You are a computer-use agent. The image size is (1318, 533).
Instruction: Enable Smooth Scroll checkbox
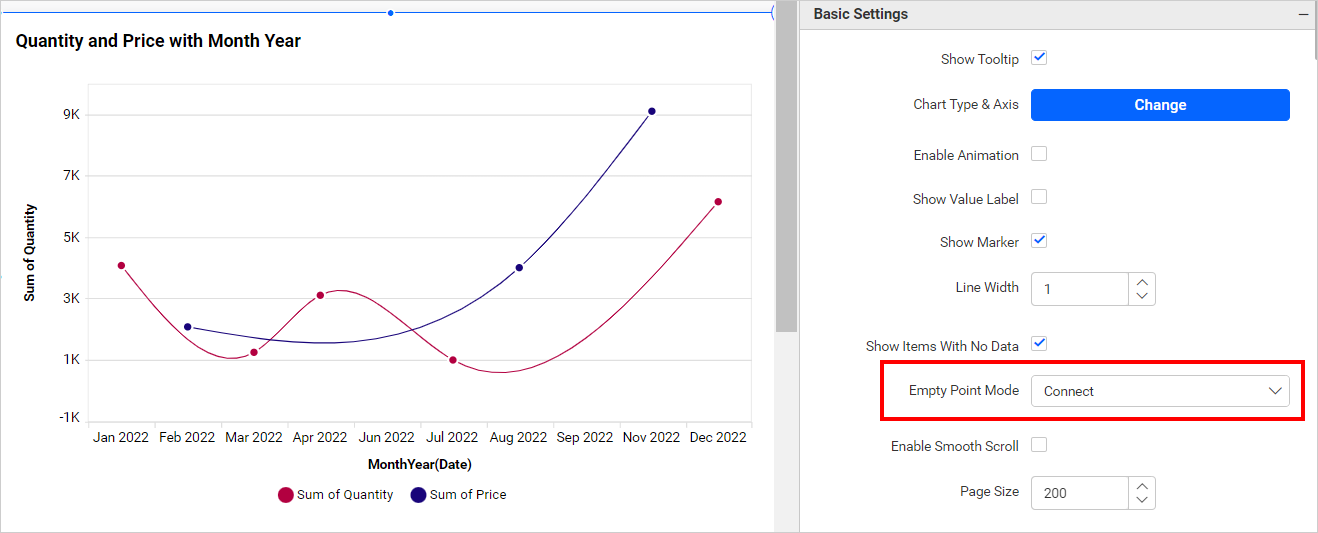(1039, 445)
